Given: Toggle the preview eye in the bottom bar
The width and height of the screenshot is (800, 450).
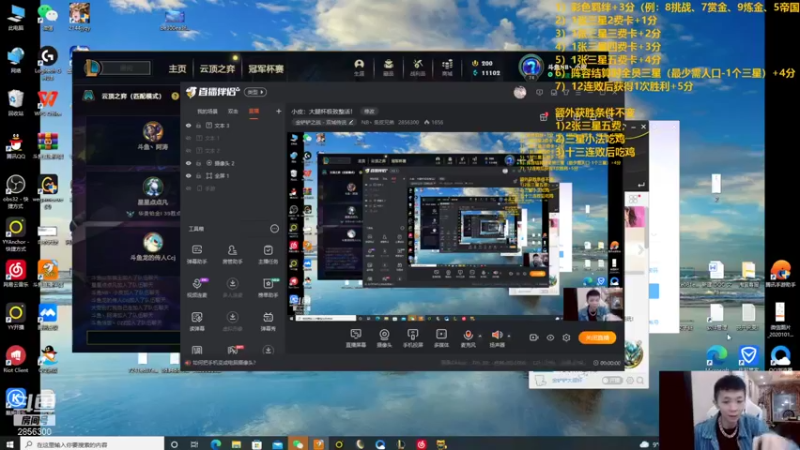Looking at the screenshot, I should tap(550, 338).
